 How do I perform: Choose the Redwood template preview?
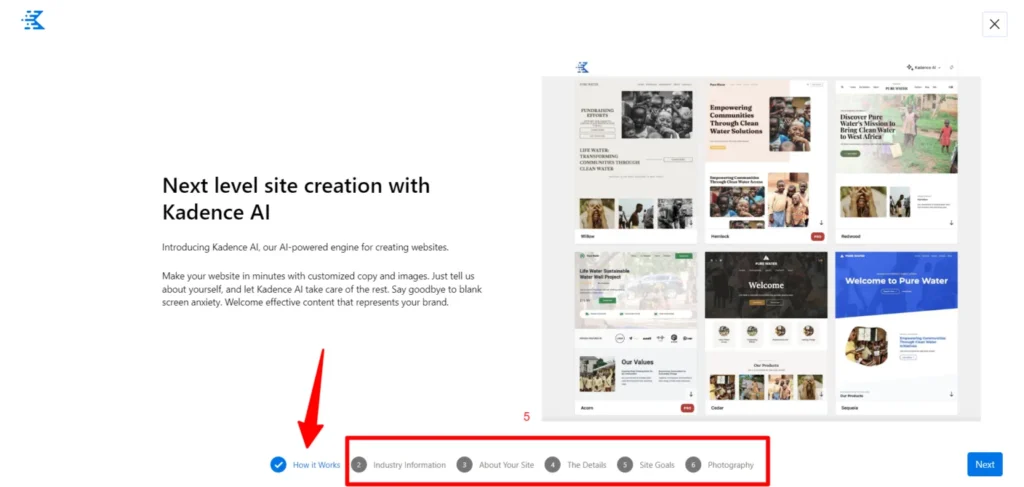point(897,162)
